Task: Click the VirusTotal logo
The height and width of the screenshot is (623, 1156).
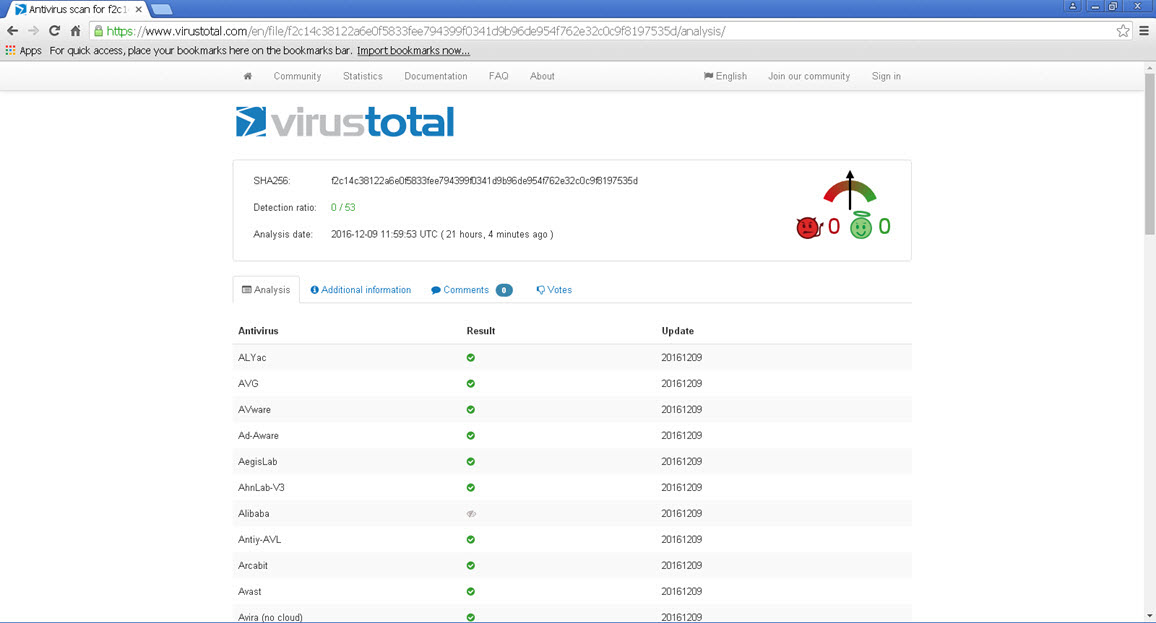Action: (345, 122)
